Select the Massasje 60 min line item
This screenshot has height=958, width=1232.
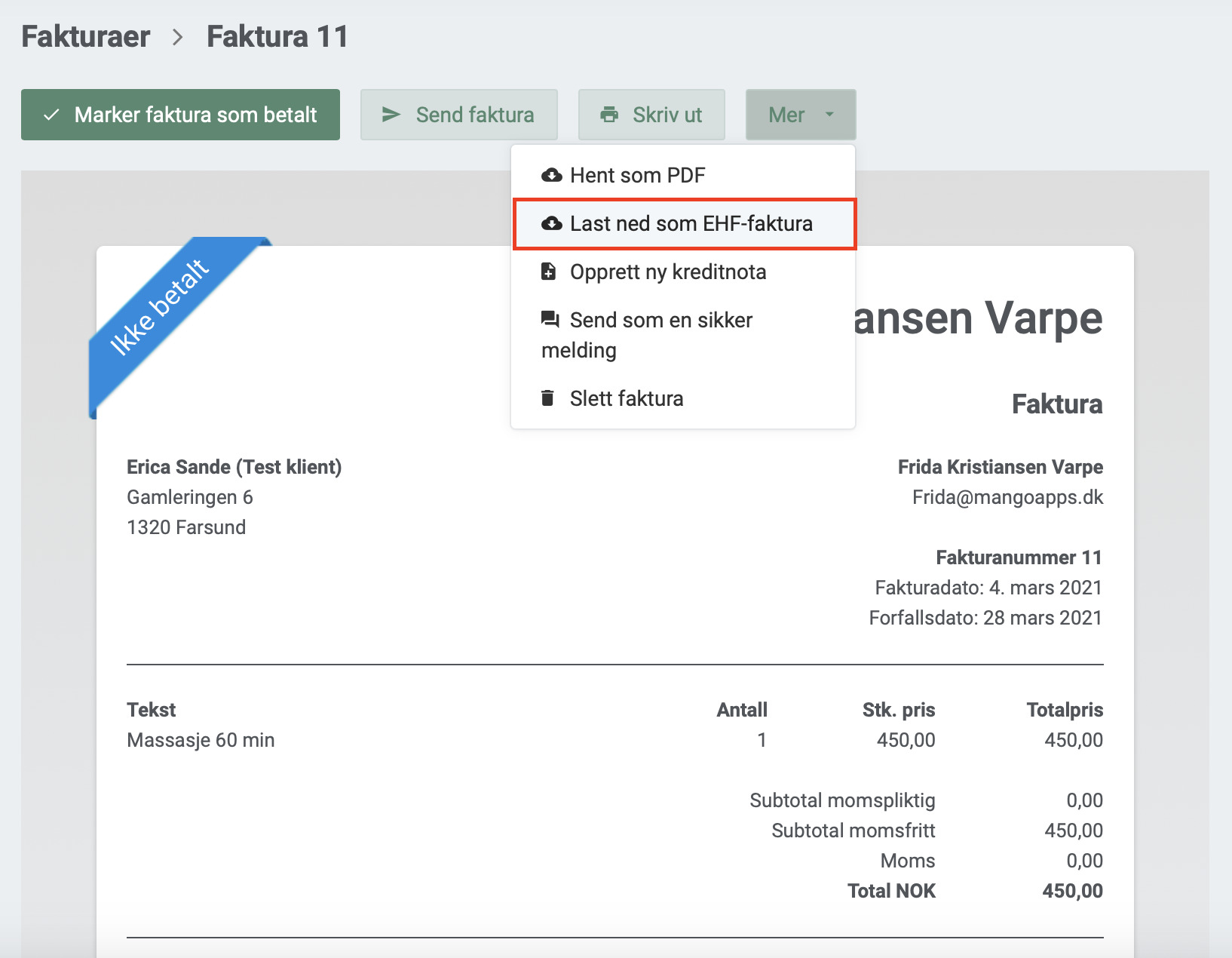click(x=201, y=740)
